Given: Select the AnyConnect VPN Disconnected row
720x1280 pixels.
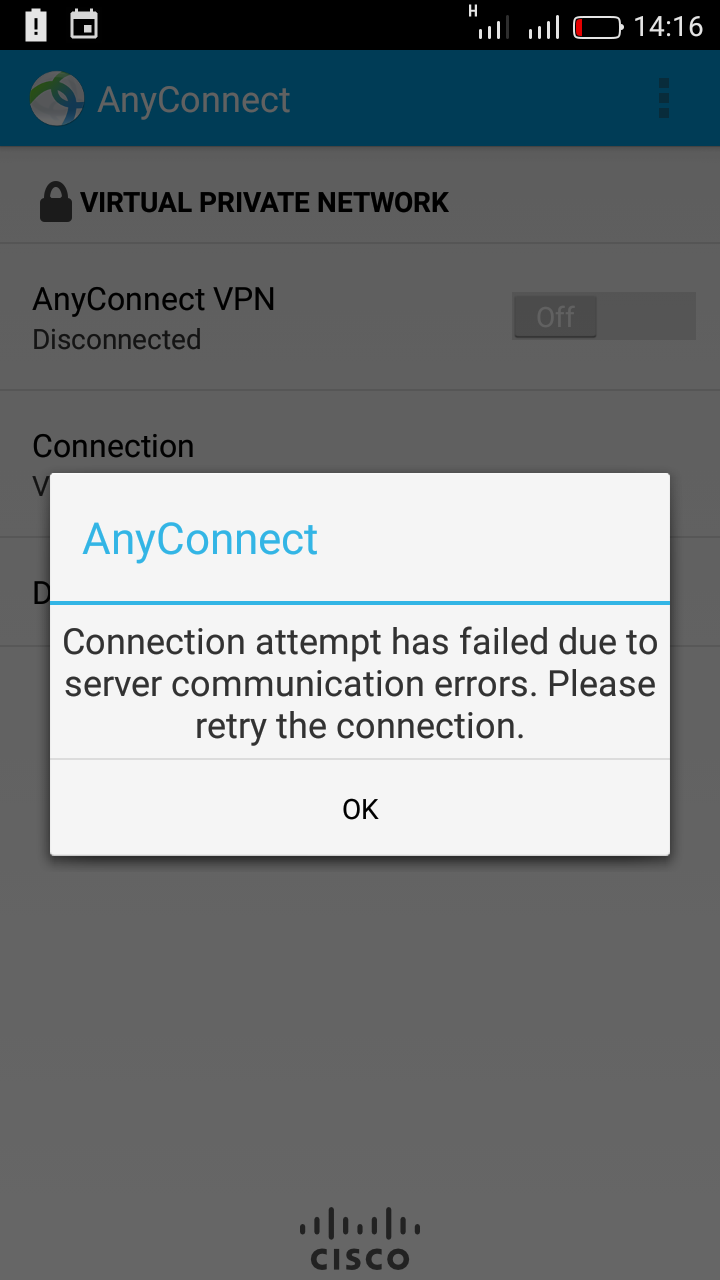Looking at the screenshot, I should 360,317.
